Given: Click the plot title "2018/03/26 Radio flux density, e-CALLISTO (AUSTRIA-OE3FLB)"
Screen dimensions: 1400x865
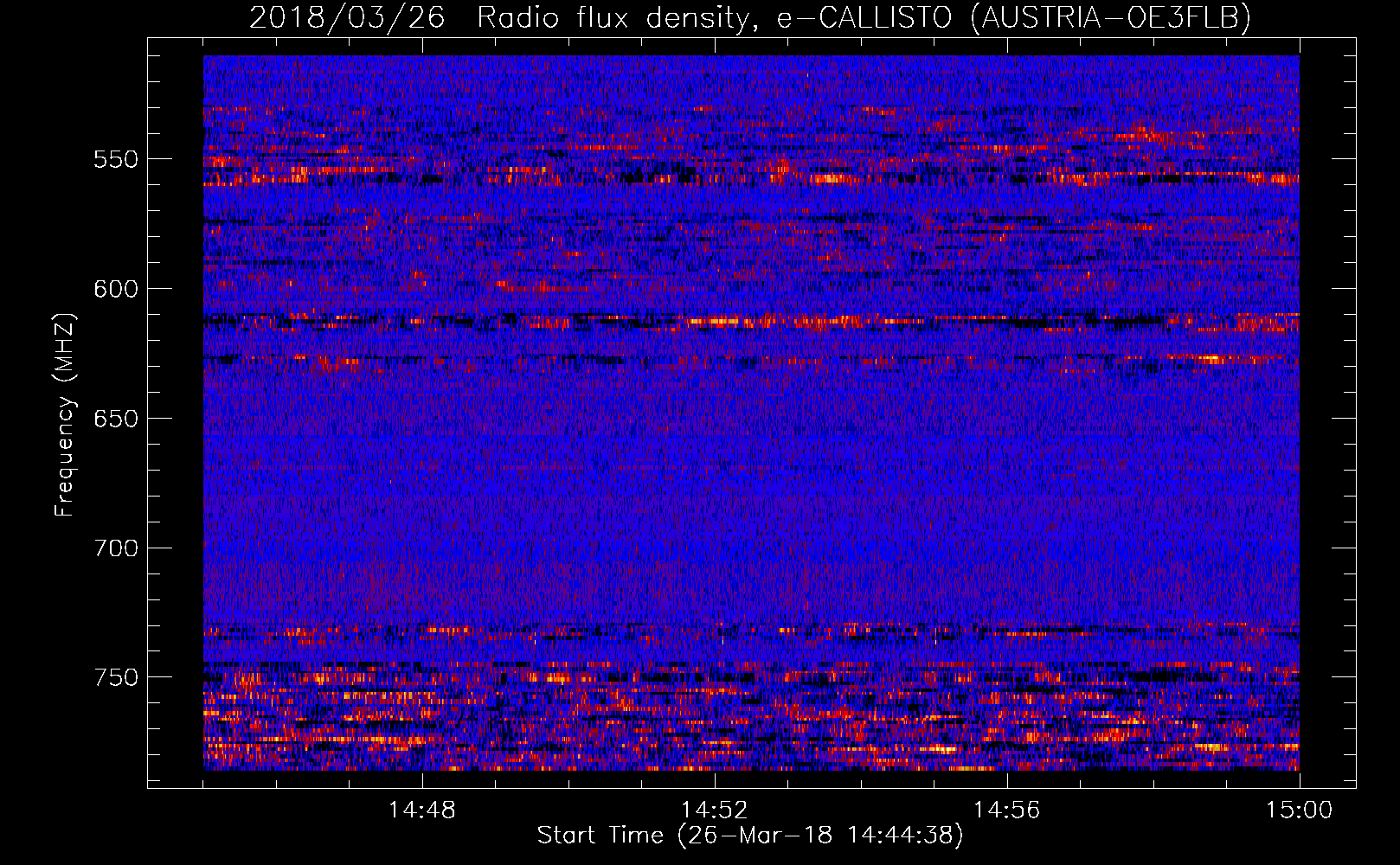Looking at the screenshot, I should coord(750,17).
